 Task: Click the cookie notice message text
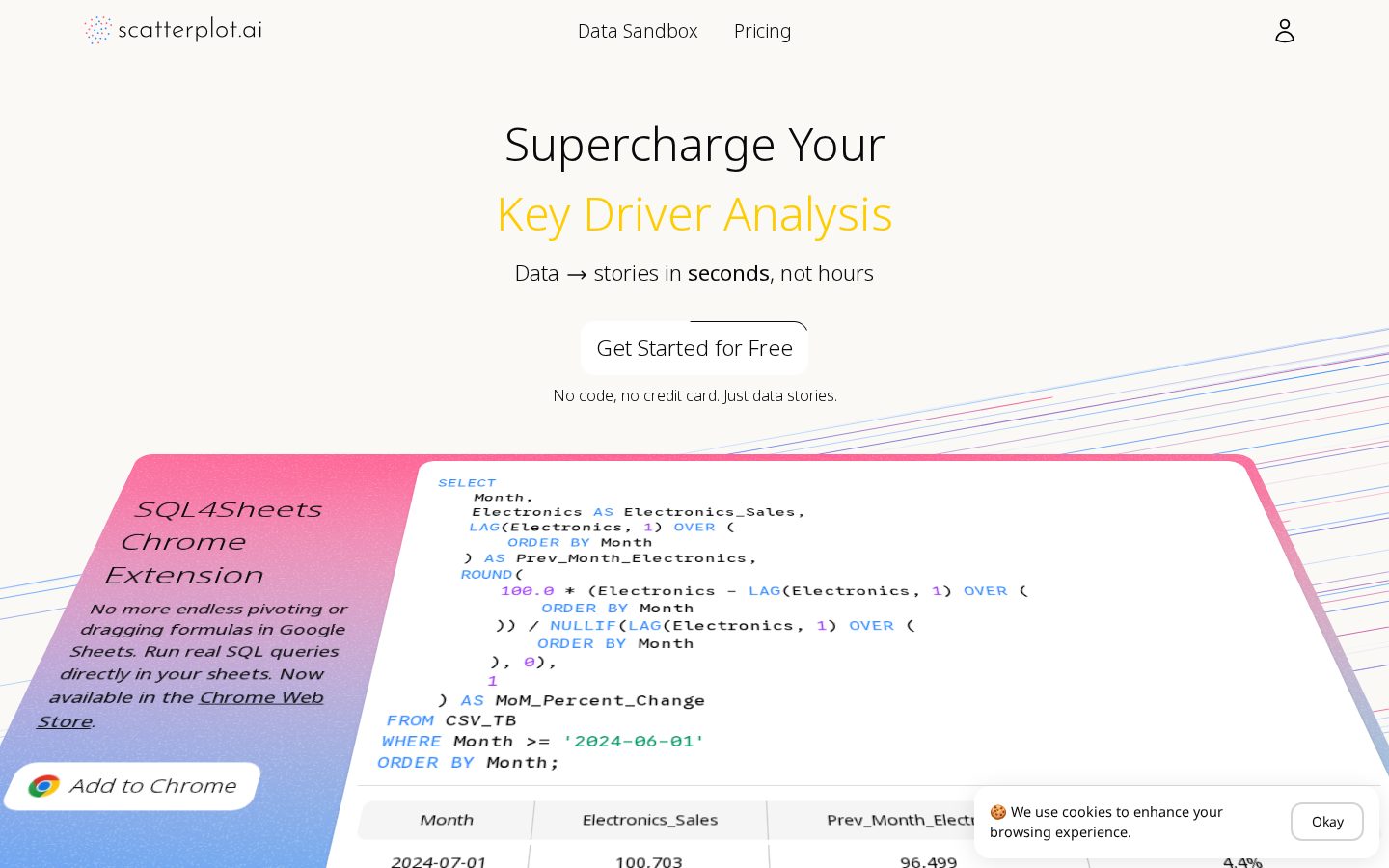[x=1107, y=822]
